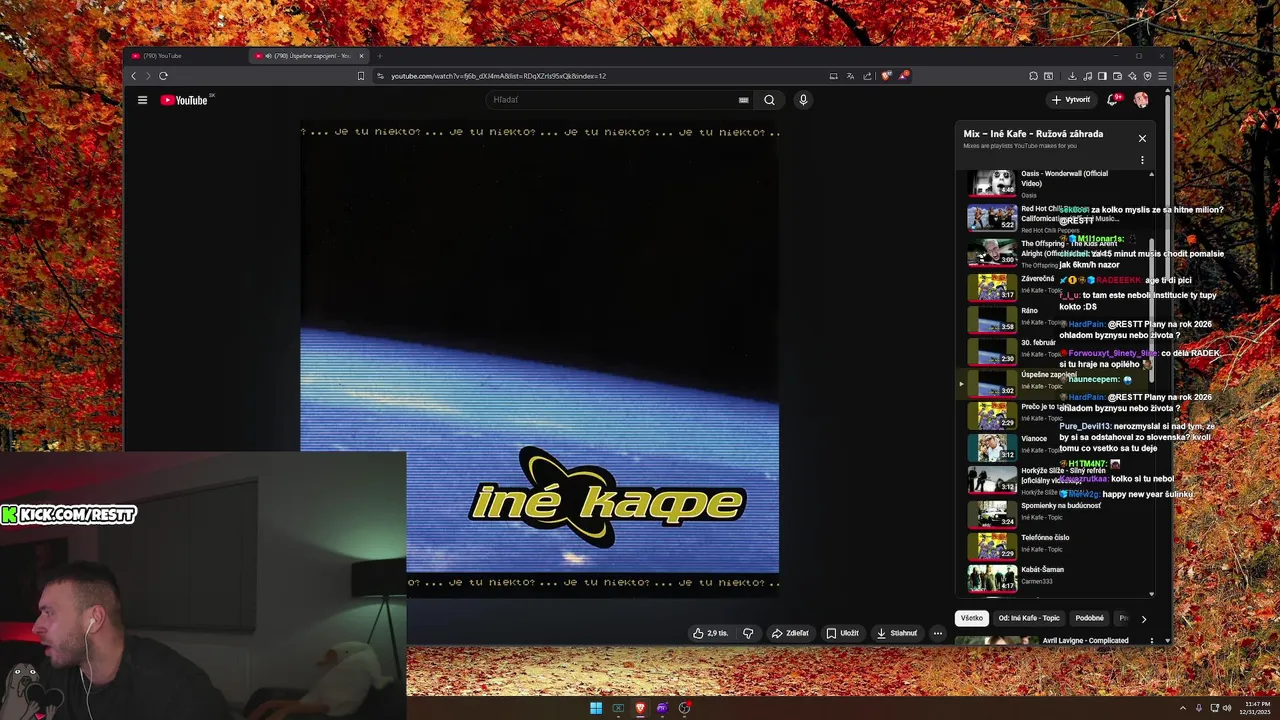Open a new browser tab
The height and width of the screenshot is (720, 1280).
tap(379, 56)
